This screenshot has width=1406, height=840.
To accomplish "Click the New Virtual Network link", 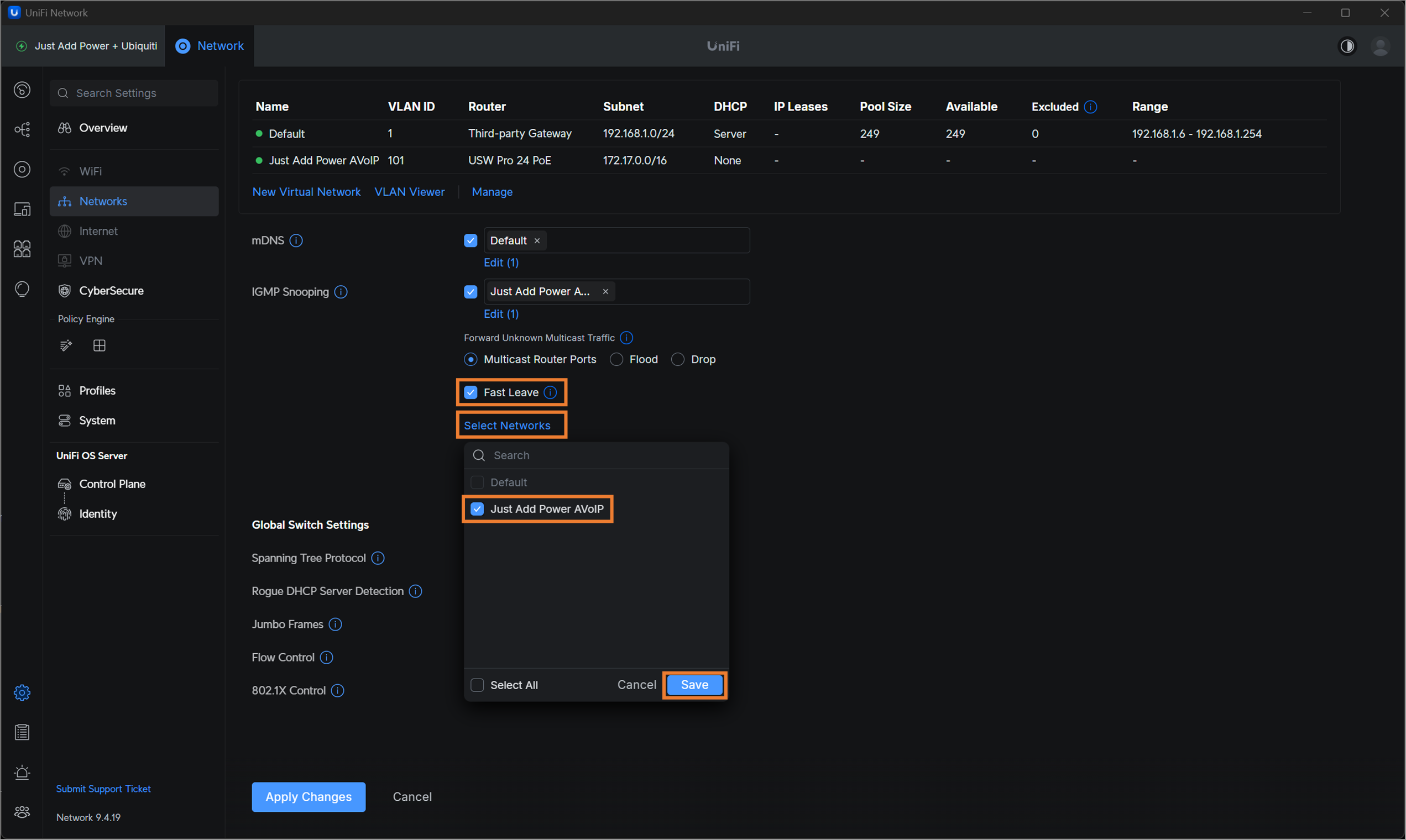I will (x=306, y=192).
